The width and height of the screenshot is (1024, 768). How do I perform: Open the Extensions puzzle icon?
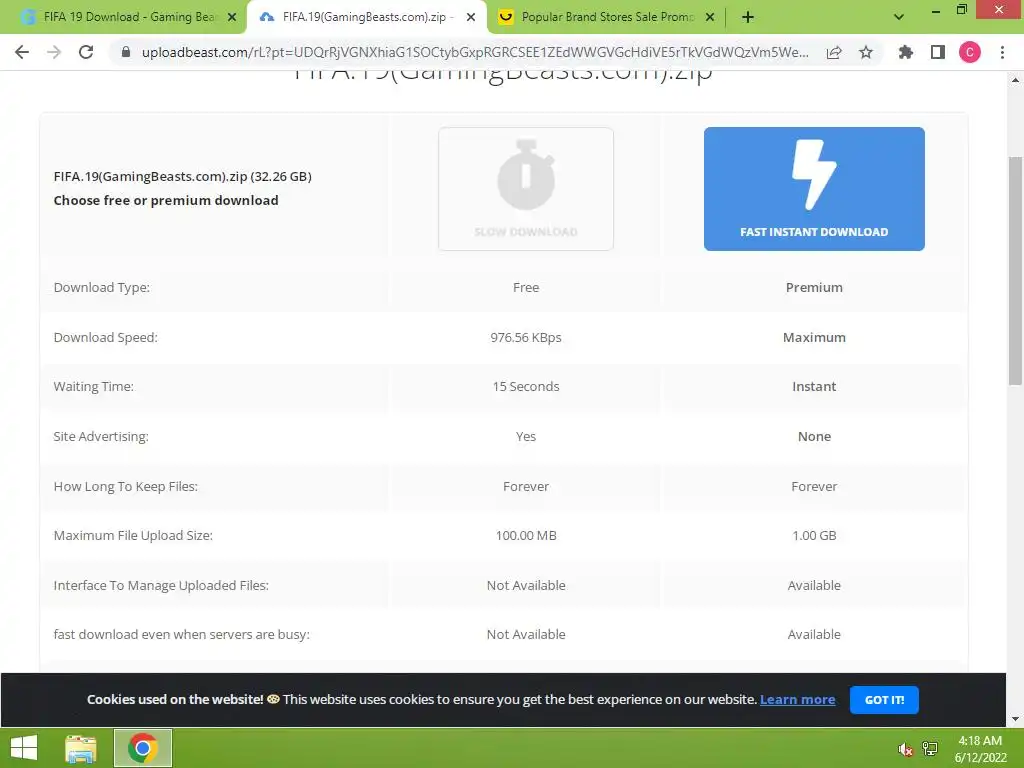pyautogui.click(x=906, y=52)
